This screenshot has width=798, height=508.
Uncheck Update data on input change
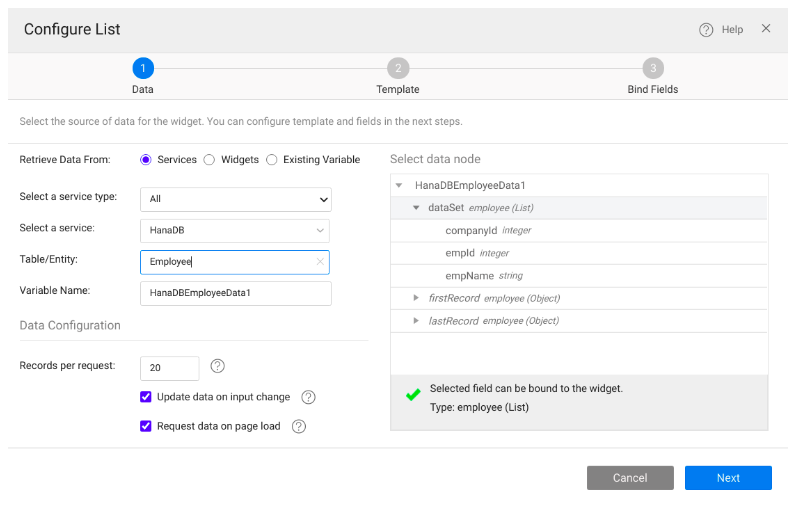click(146, 397)
